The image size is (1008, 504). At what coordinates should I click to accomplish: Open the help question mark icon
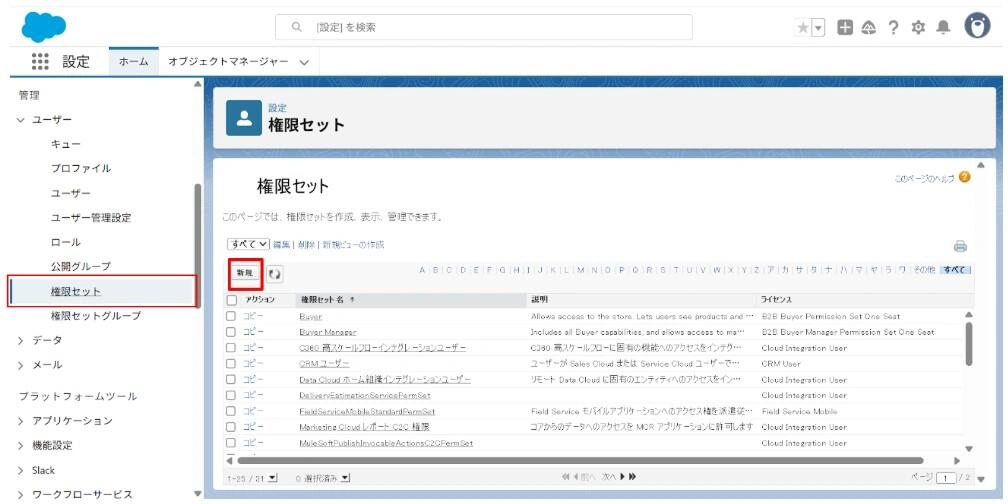click(893, 28)
